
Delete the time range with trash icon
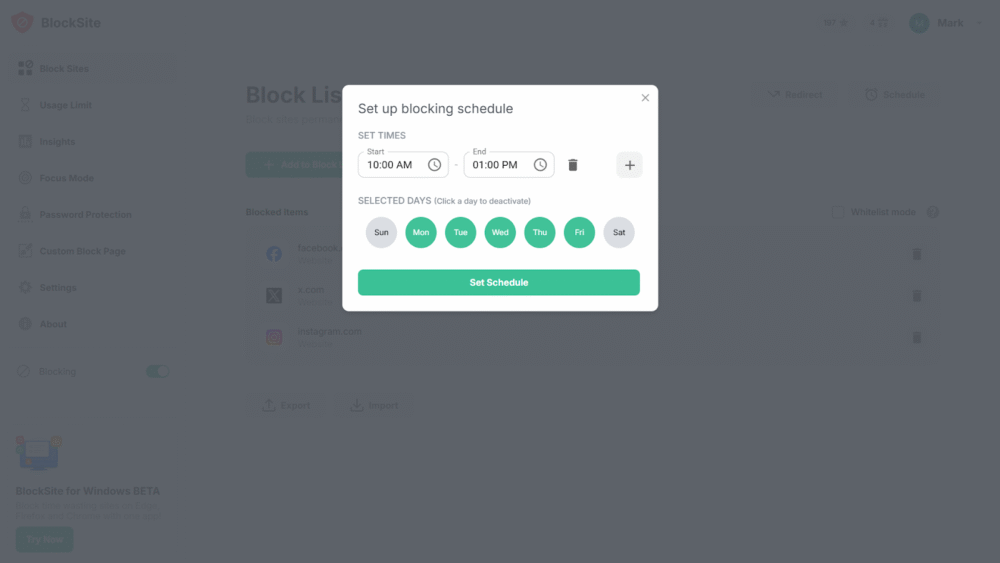click(x=573, y=165)
